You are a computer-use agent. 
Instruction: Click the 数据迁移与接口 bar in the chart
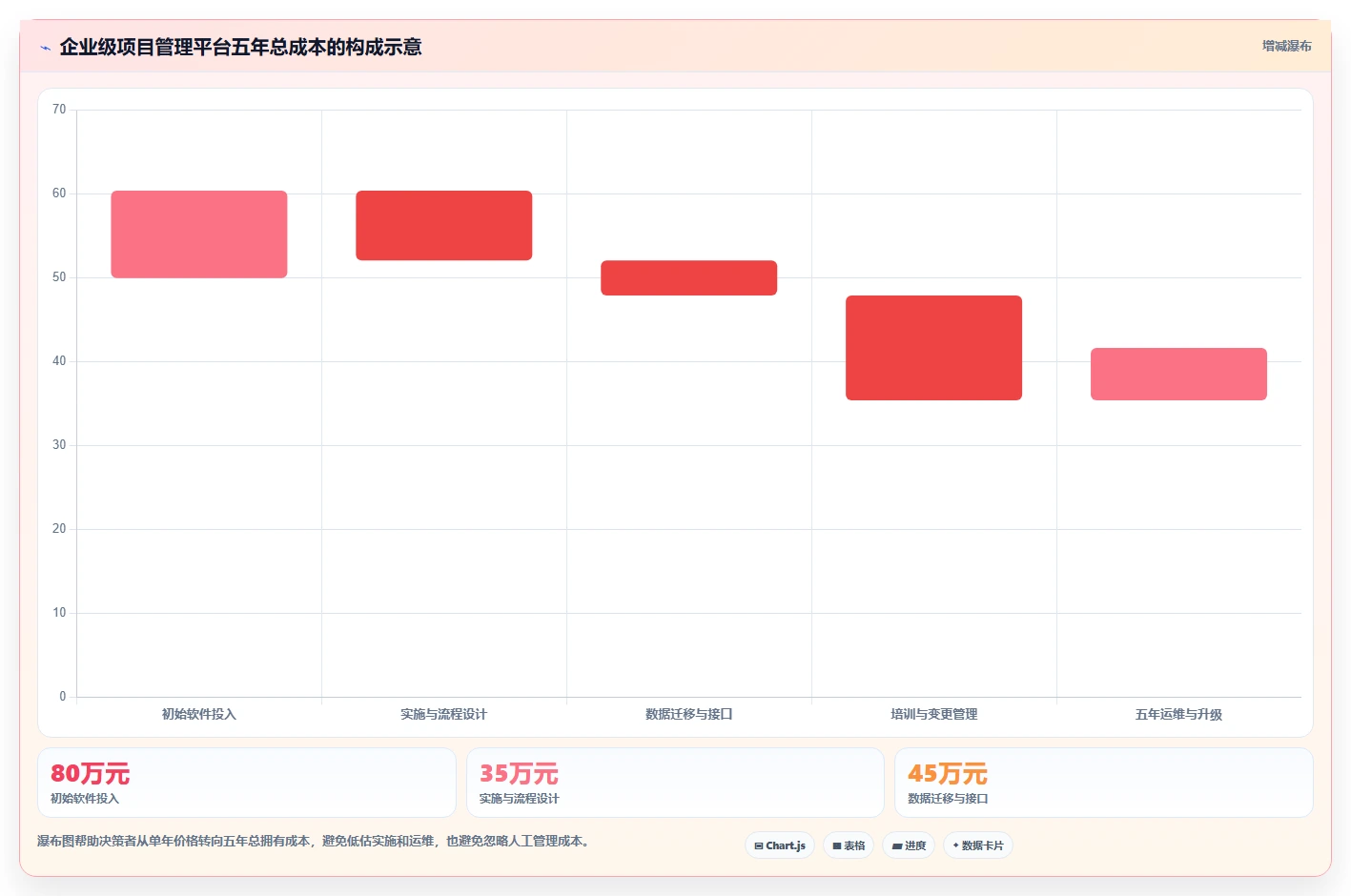point(689,277)
